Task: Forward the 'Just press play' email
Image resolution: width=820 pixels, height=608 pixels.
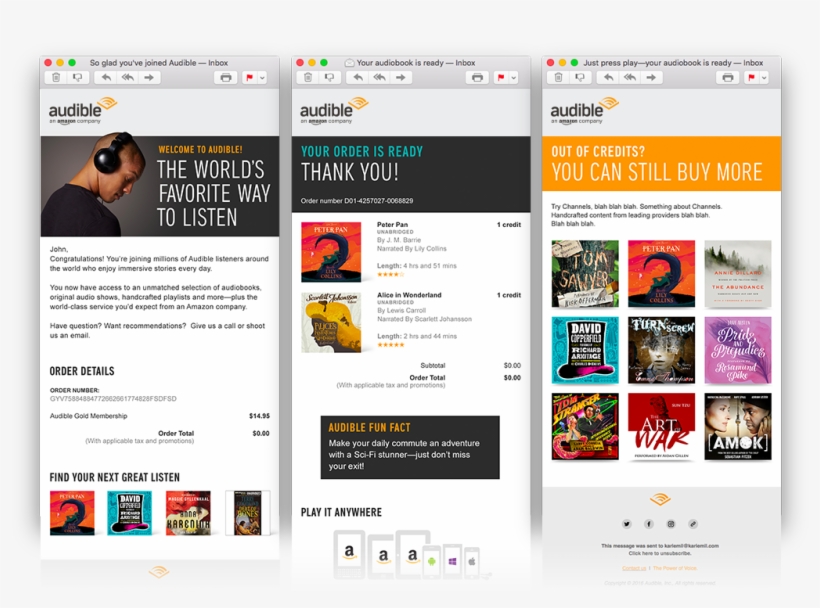Action: click(651, 77)
